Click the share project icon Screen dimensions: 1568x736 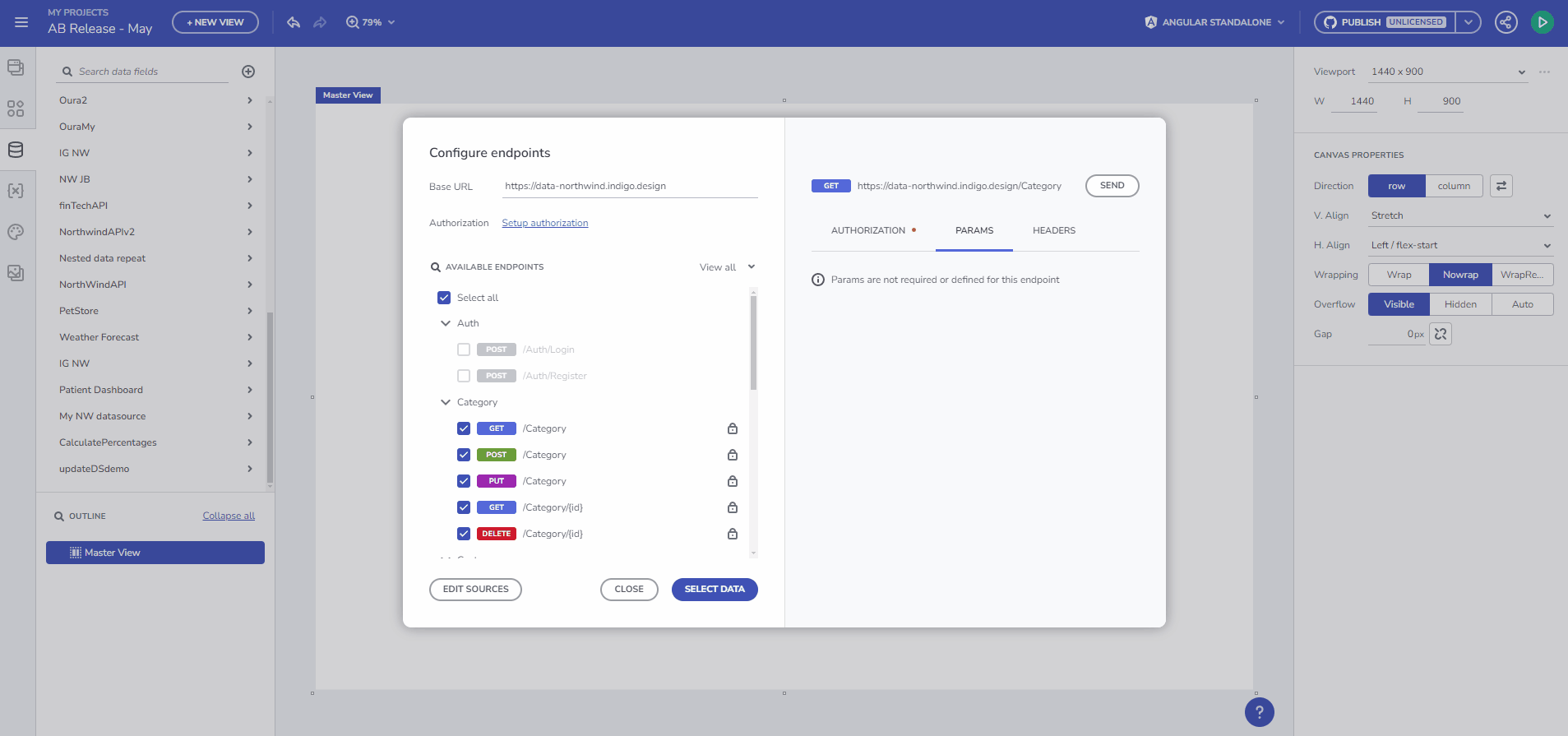[x=1506, y=22]
